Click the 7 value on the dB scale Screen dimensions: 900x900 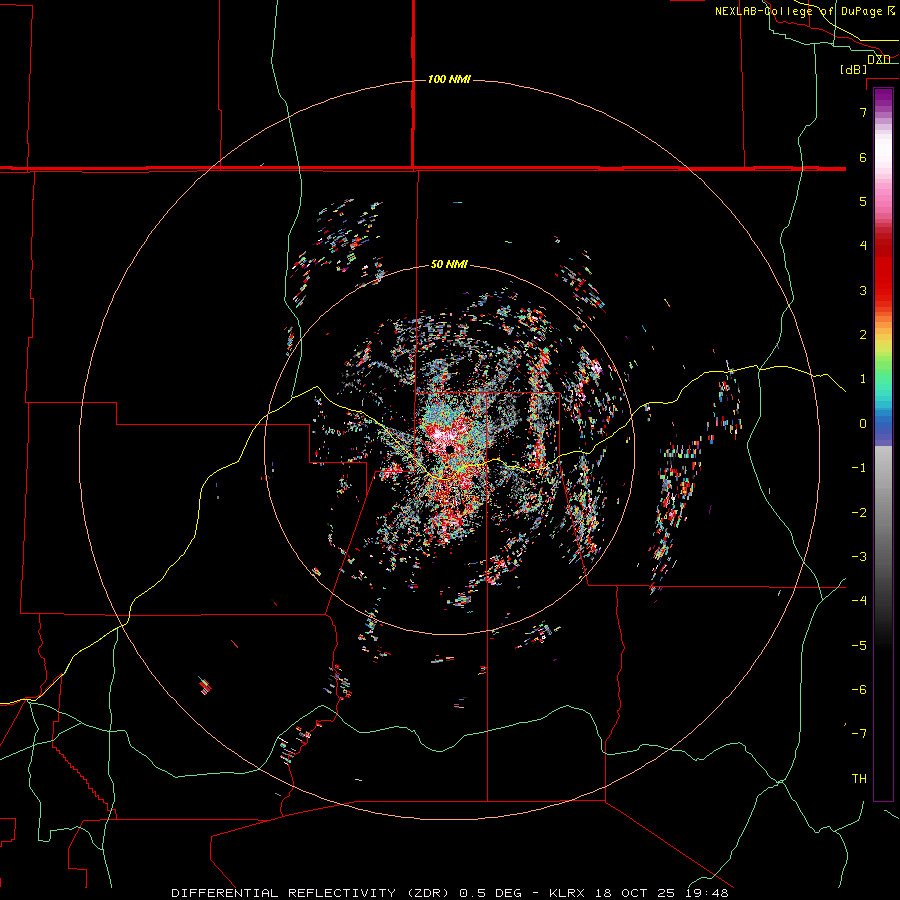[x=863, y=112]
